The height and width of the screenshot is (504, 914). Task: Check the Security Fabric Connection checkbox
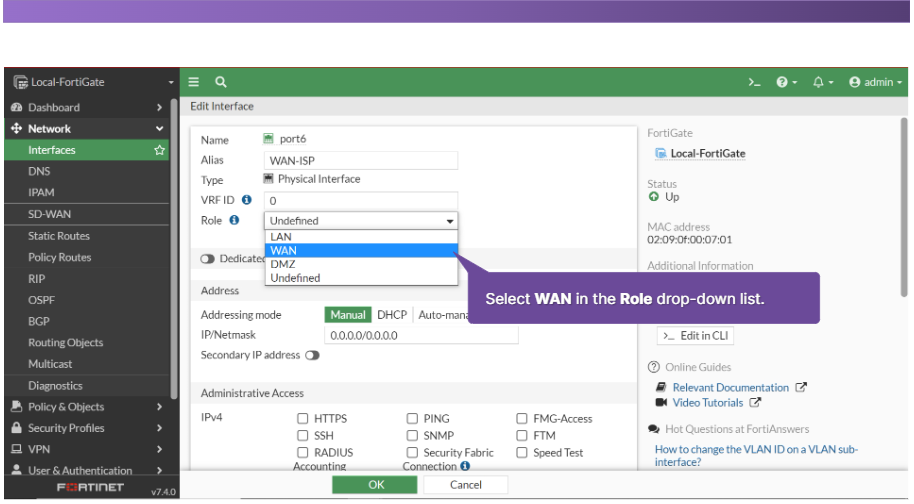(412, 452)
